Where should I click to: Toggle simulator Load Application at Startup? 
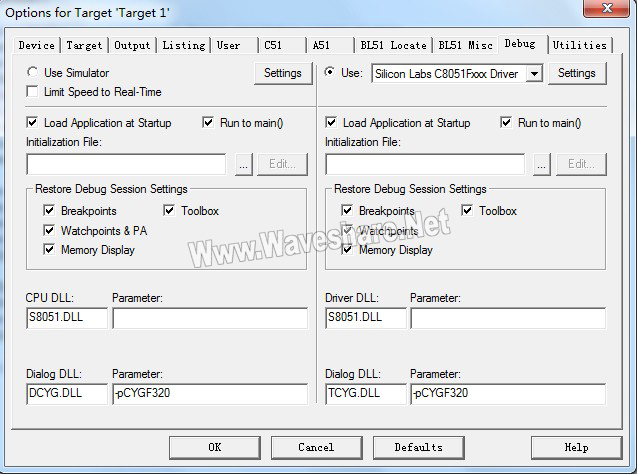[x=33, y=123]
